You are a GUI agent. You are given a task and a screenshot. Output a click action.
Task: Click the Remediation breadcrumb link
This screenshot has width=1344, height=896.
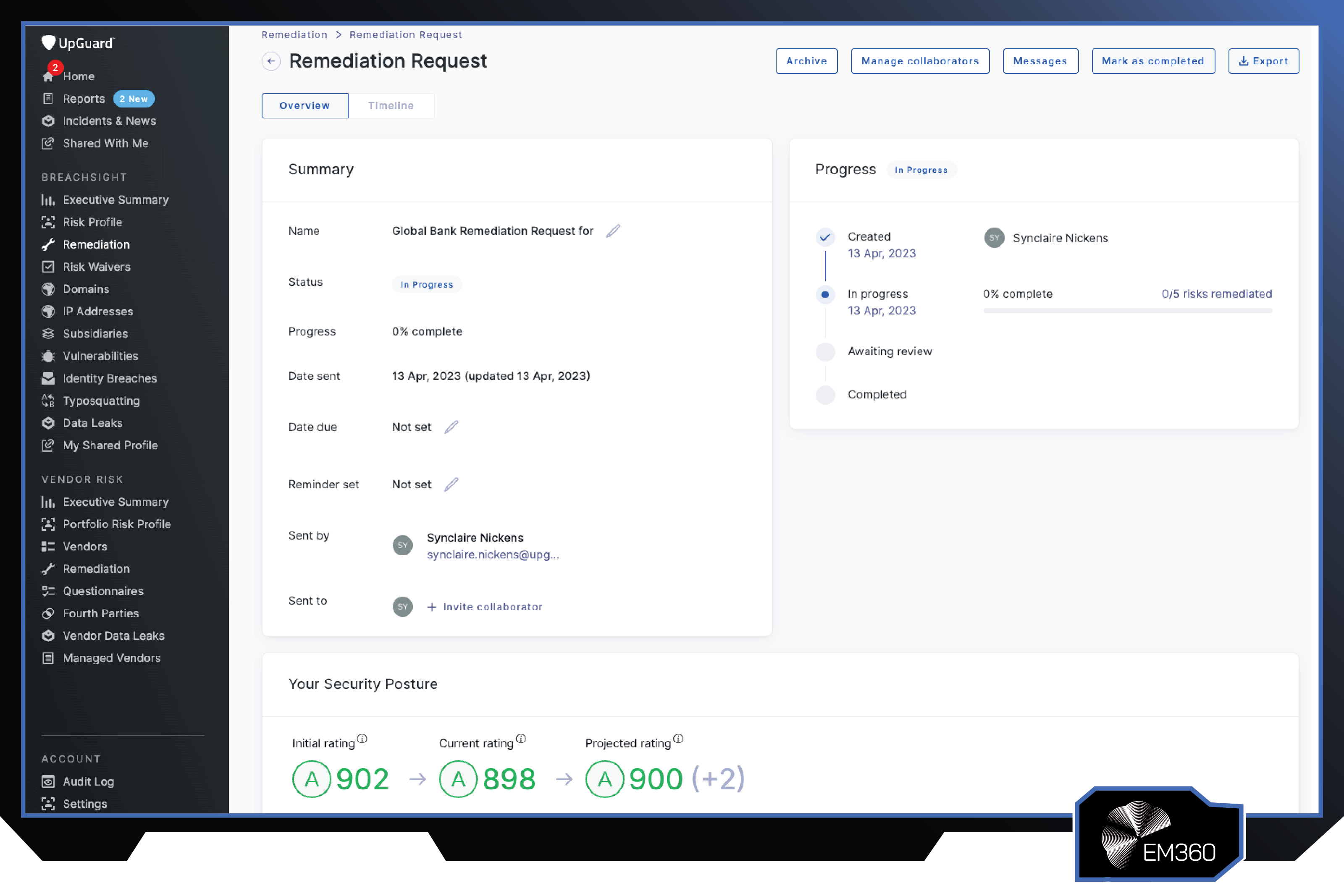pos(294,34)
